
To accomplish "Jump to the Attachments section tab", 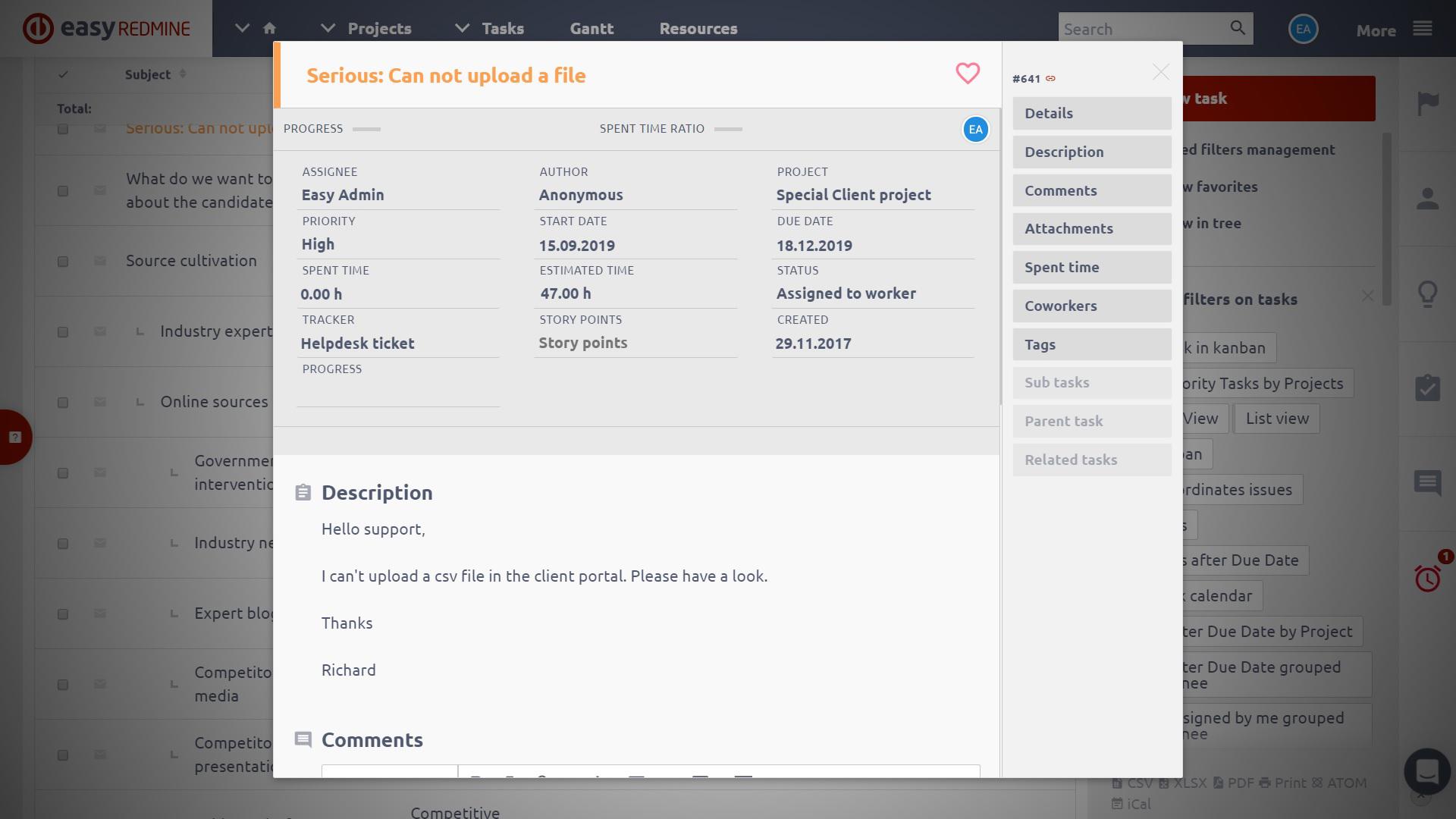I will 1091,228.
